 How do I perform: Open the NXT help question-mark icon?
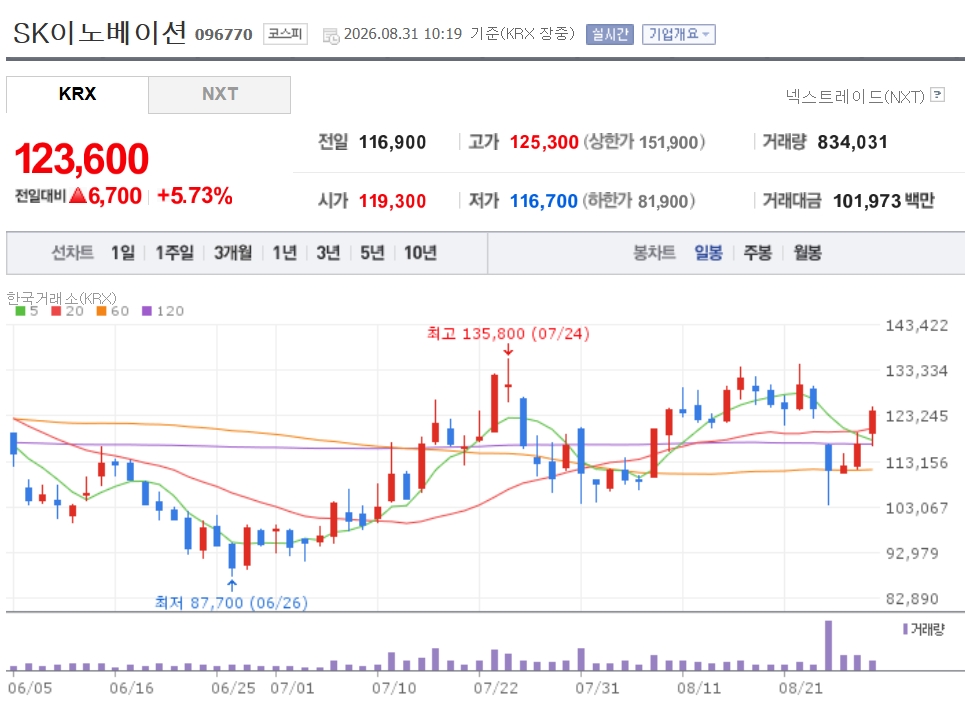(937, 95)
